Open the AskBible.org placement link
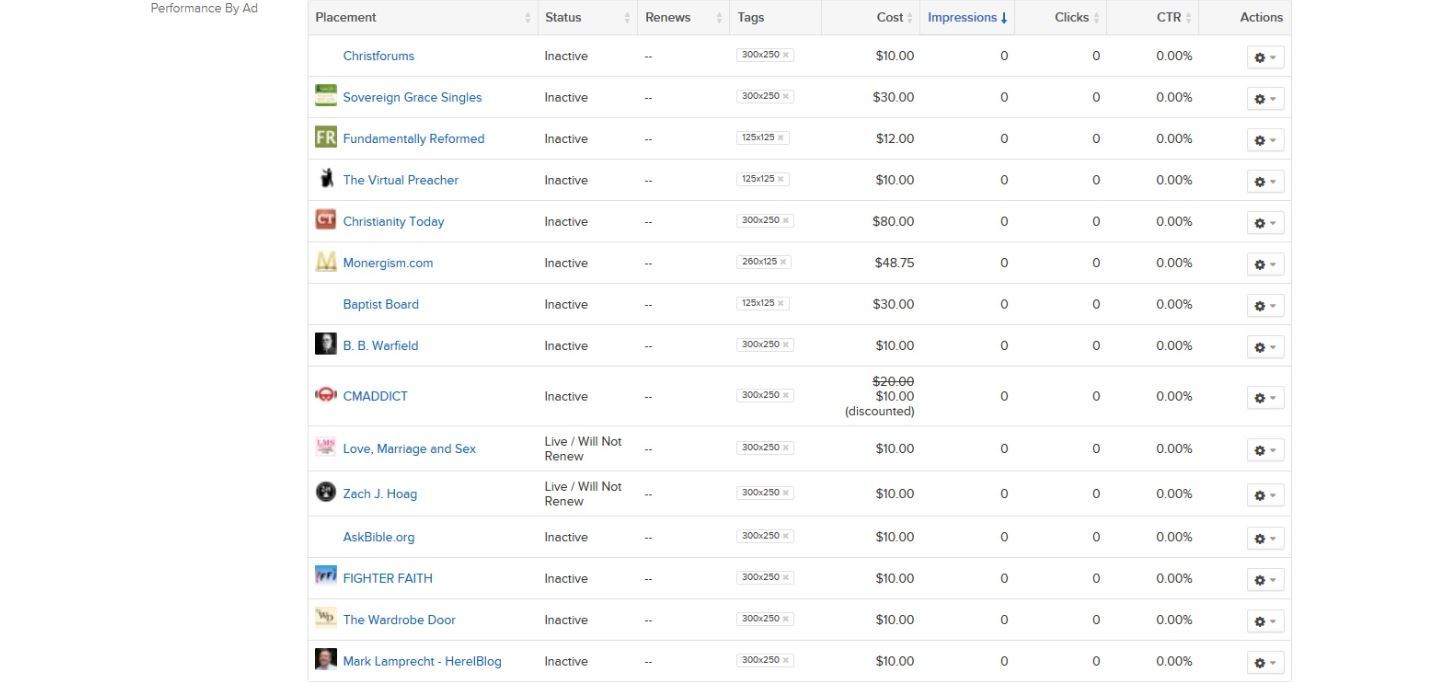 click(379, 537)
